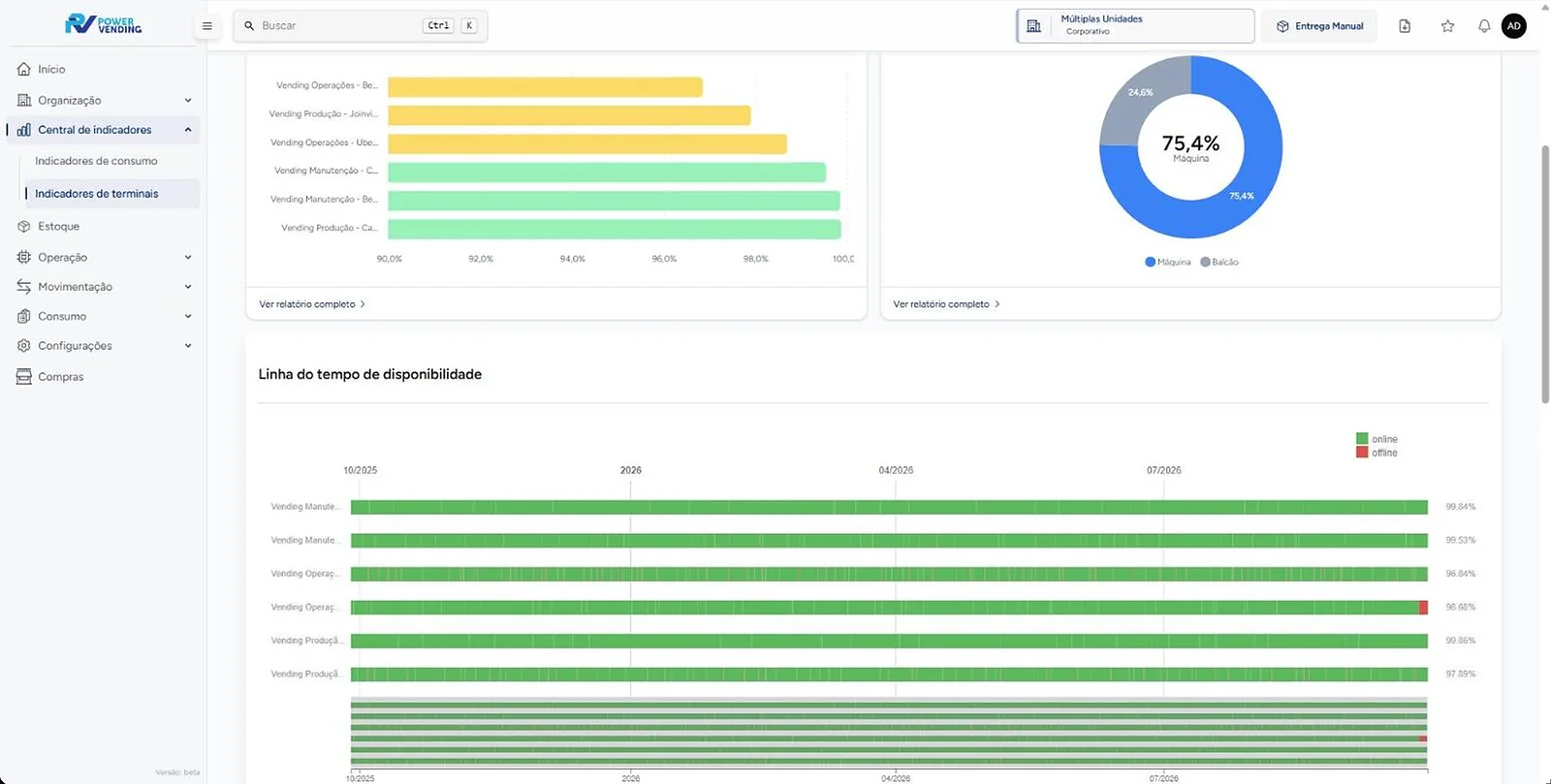Click the bar for Vending Manutenção - C...

[607, 172]
